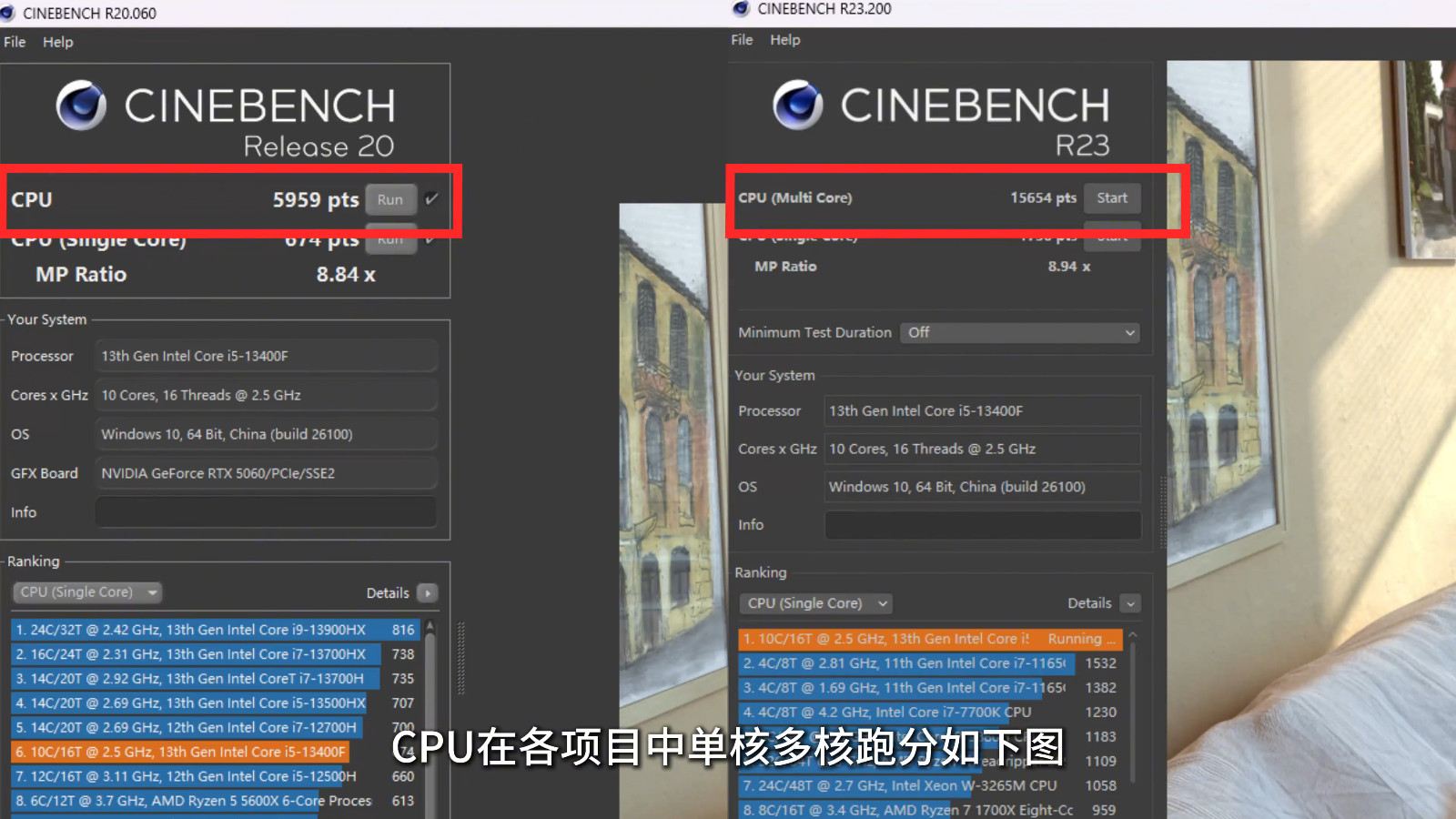
Task: Click the up arrow on R23 ranking scrollbar
Action: 1133,635
